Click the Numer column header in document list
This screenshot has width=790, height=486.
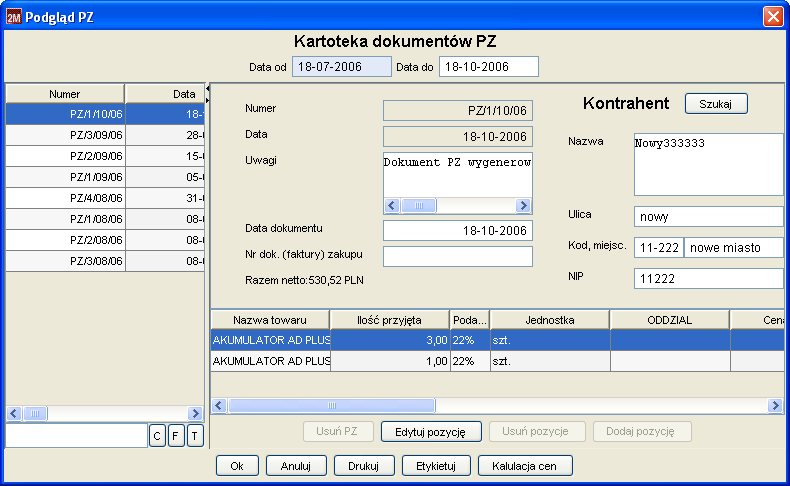[x=65, y=94]
